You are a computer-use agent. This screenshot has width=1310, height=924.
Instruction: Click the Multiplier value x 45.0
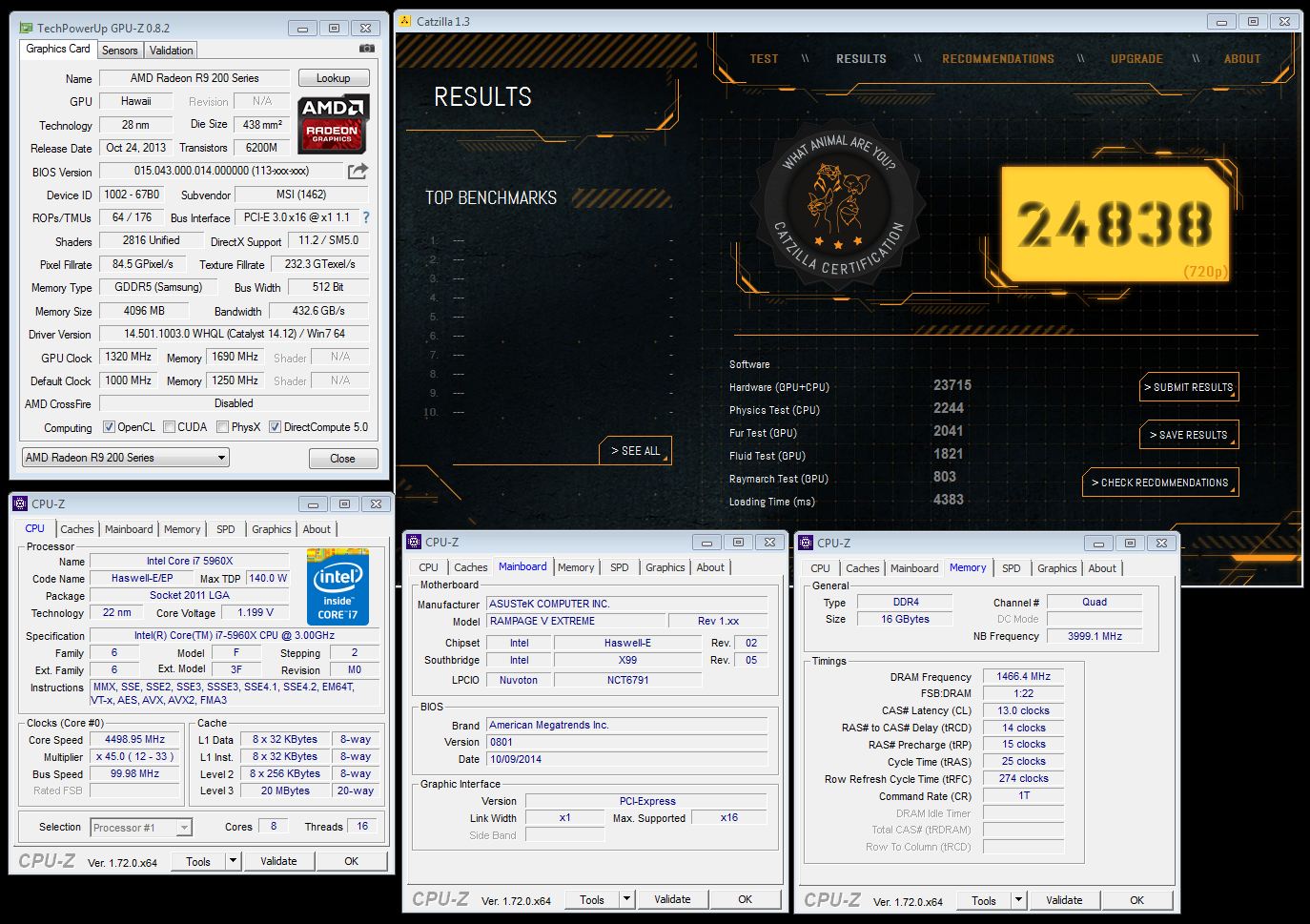[134, 756]
